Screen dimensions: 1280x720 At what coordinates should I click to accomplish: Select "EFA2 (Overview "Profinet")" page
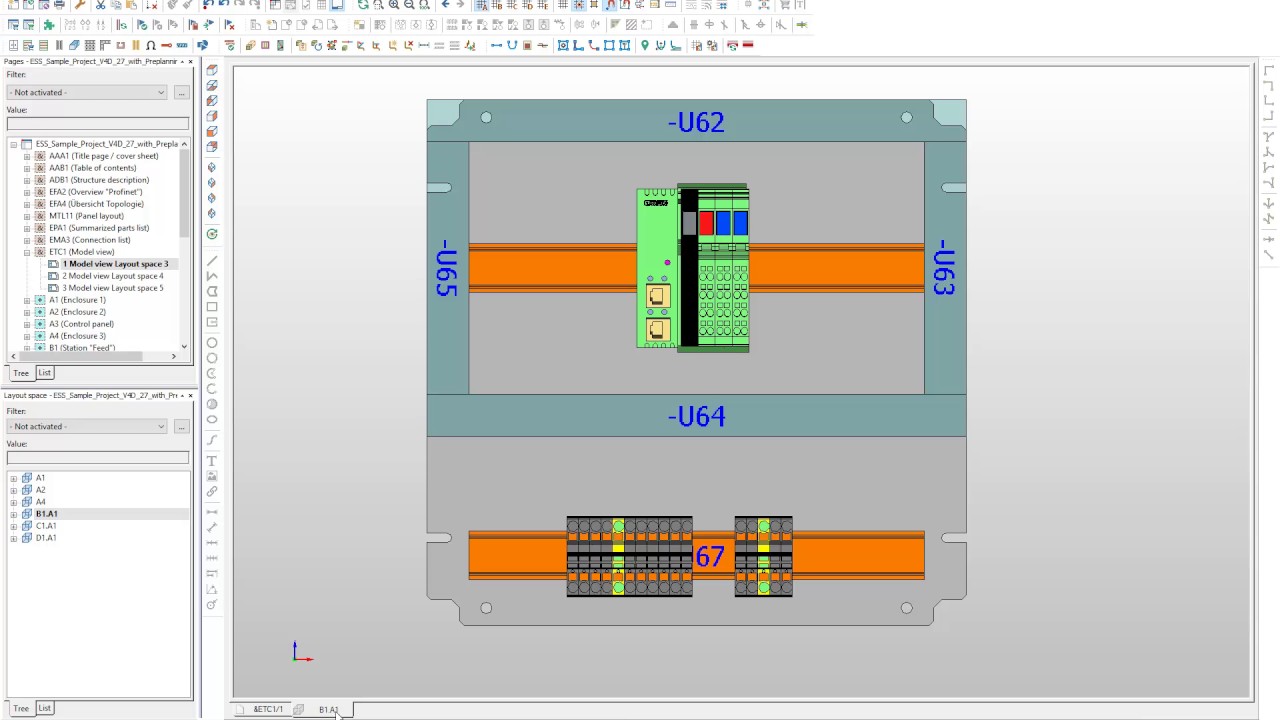(95, 192)
